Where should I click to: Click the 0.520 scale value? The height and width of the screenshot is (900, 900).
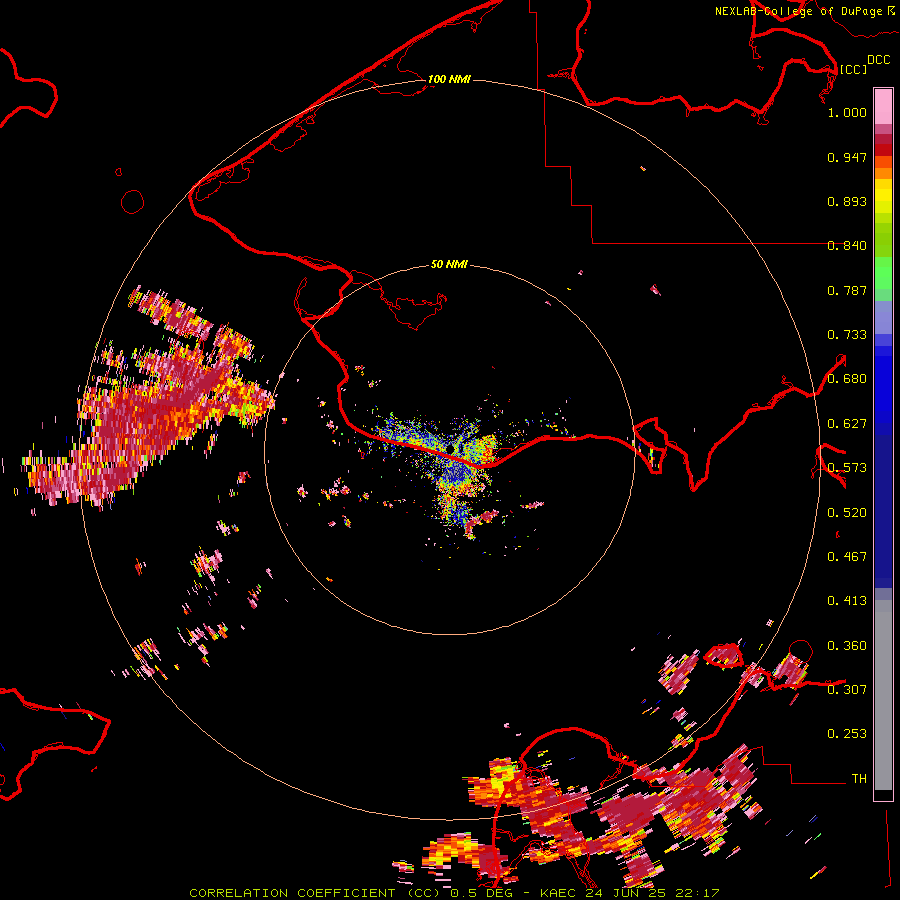point(847,513)
